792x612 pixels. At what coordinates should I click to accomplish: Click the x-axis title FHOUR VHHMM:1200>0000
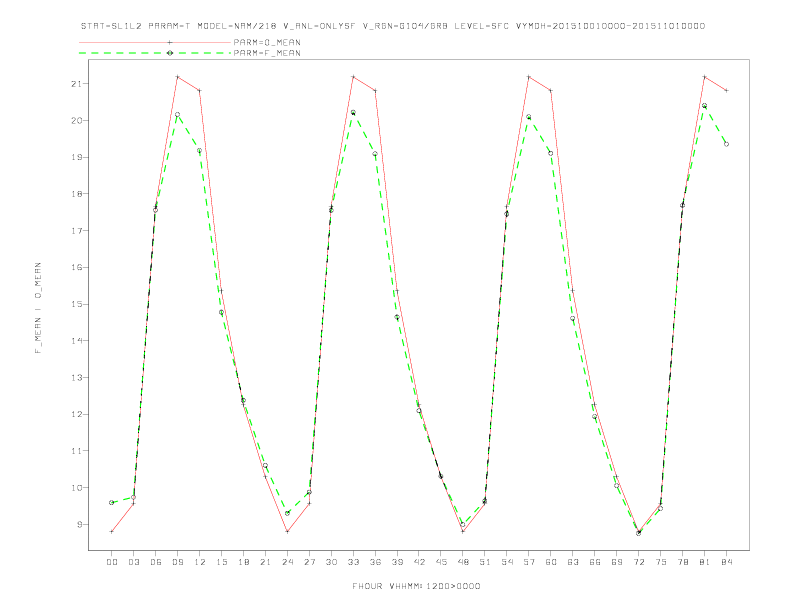(x=416, y=586)
